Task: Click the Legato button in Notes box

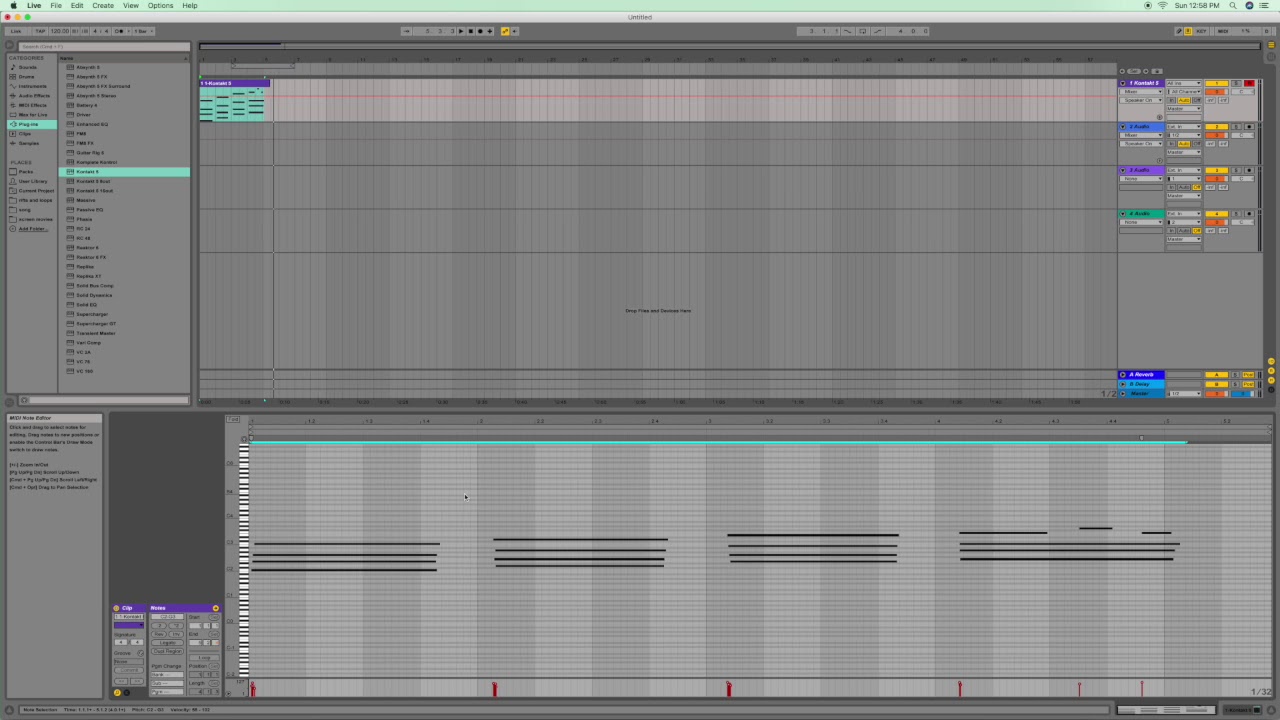Action: [168, 643]
